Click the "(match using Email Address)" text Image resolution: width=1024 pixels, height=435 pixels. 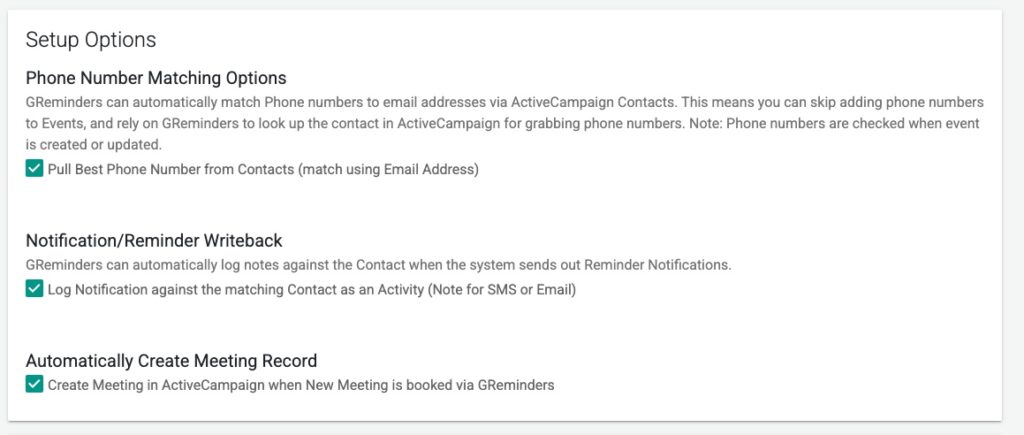point(403,169)
